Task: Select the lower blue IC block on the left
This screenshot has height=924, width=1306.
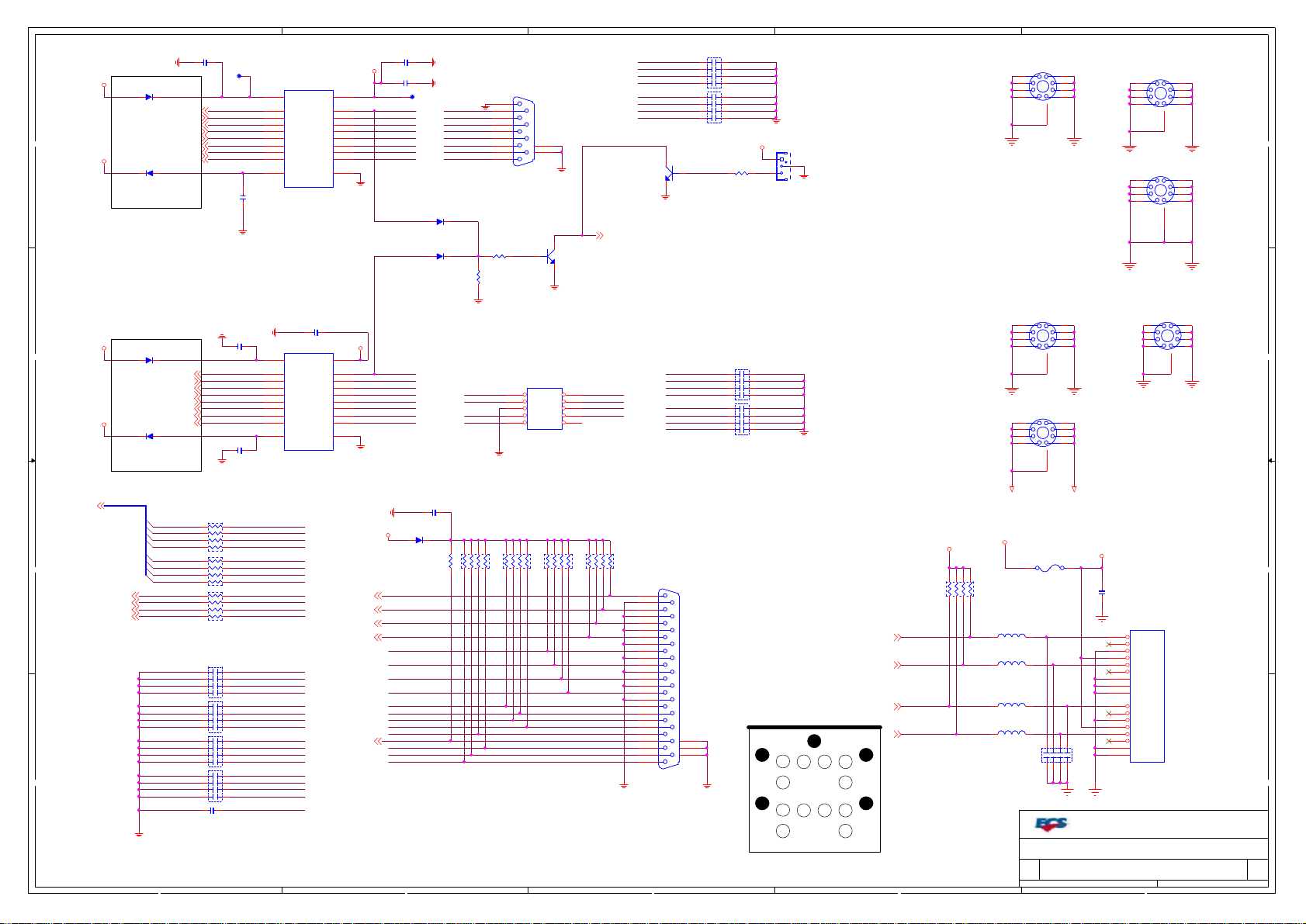Action: coord(309,402)
